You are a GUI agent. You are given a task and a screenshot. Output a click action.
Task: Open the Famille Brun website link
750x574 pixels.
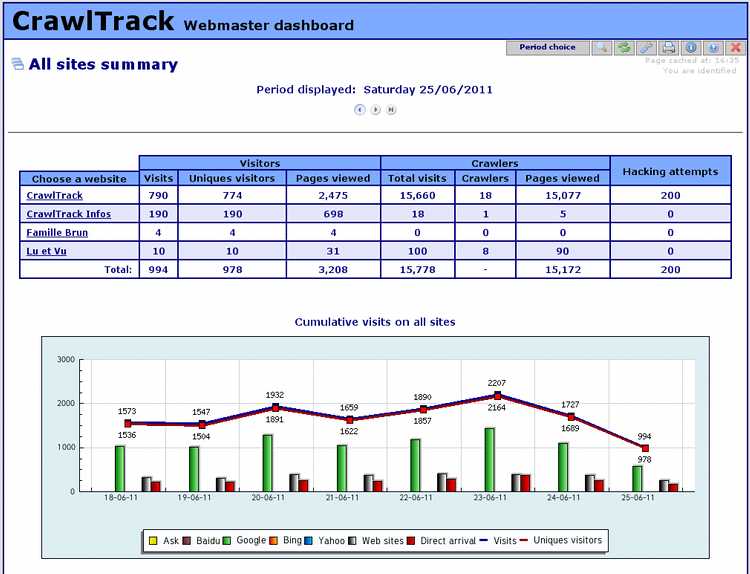pos(57,232)
